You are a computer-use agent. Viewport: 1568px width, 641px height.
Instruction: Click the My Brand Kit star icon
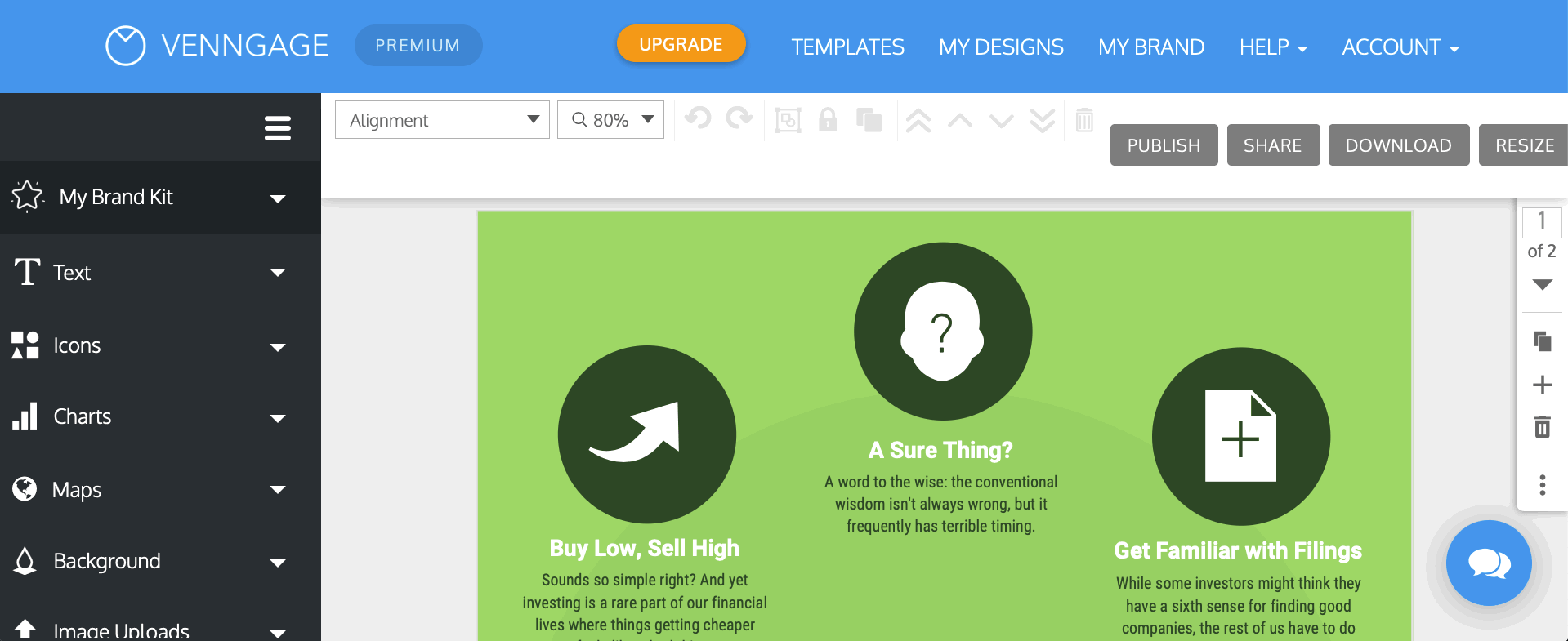point(27,197)
